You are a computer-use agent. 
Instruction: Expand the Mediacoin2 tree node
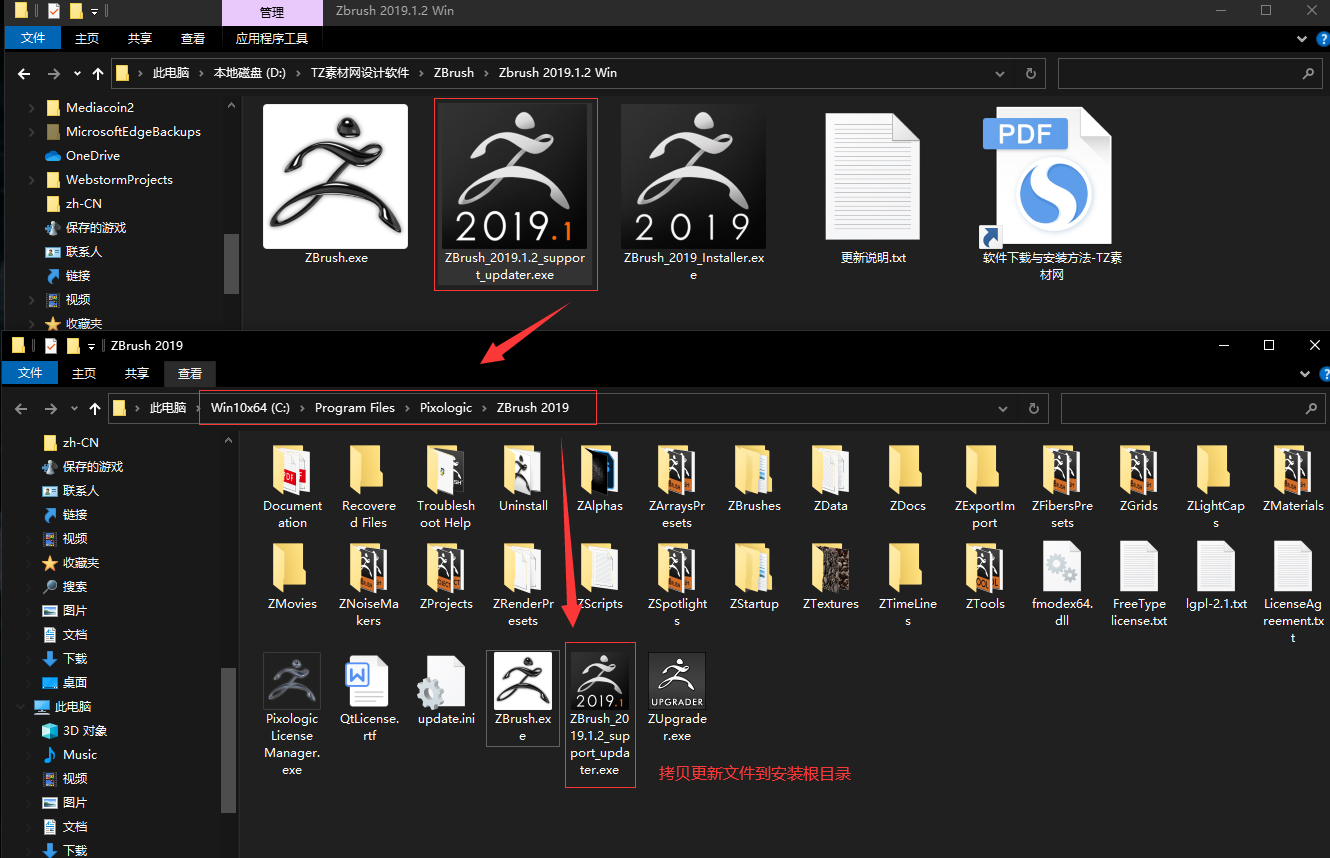pyautogui.click(x=31, y=108)
